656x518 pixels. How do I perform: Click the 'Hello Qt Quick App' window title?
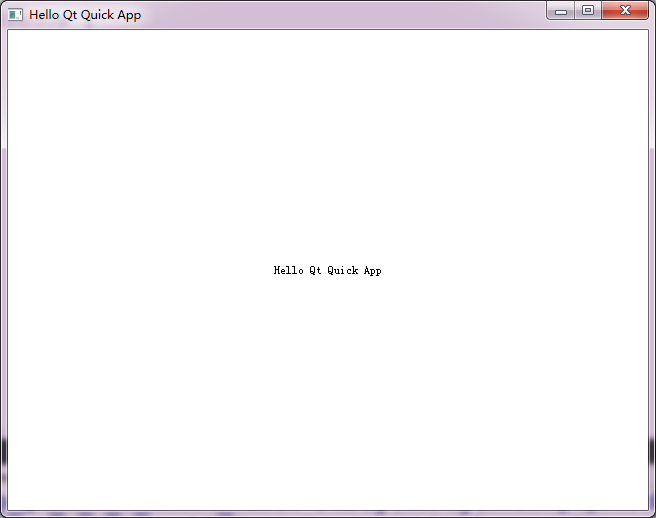click(85, 15)
